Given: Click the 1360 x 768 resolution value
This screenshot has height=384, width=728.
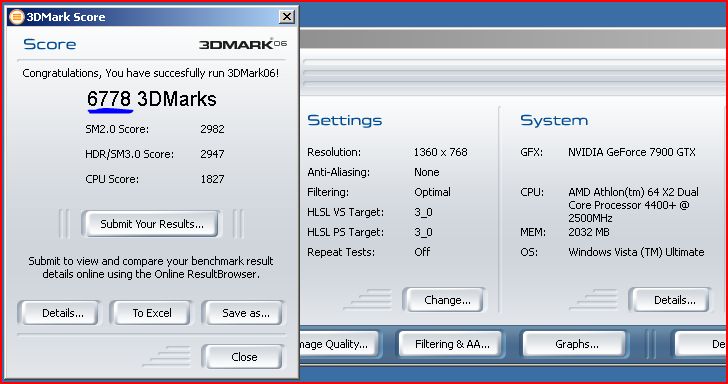Looking at the screenshot, I should pyautogui.click(x=440, y=152).
